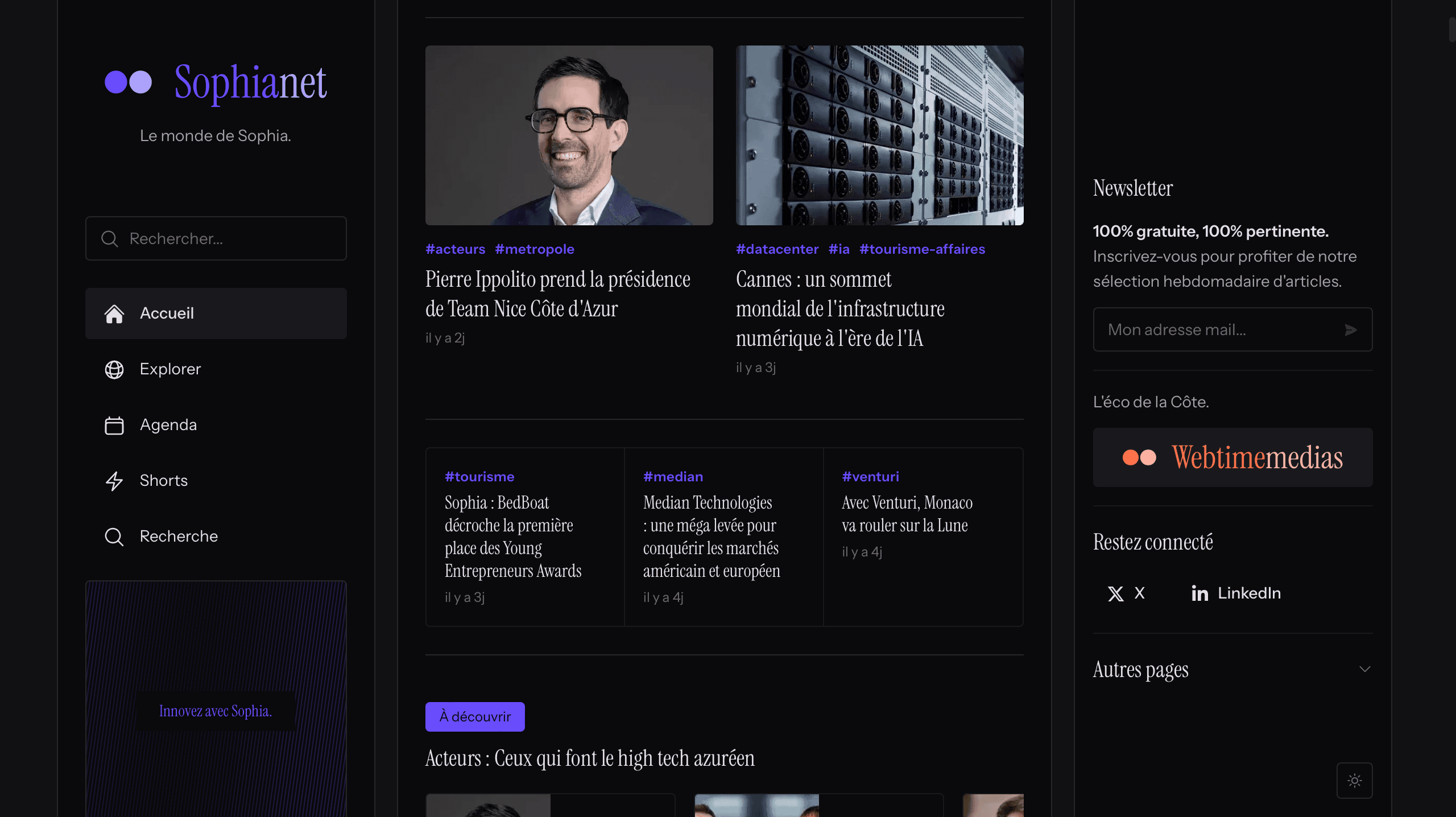This screenshot has width=1456, height=817.
Task: Open the datacenter servers article thumbnail
Action: pos(880,135)
